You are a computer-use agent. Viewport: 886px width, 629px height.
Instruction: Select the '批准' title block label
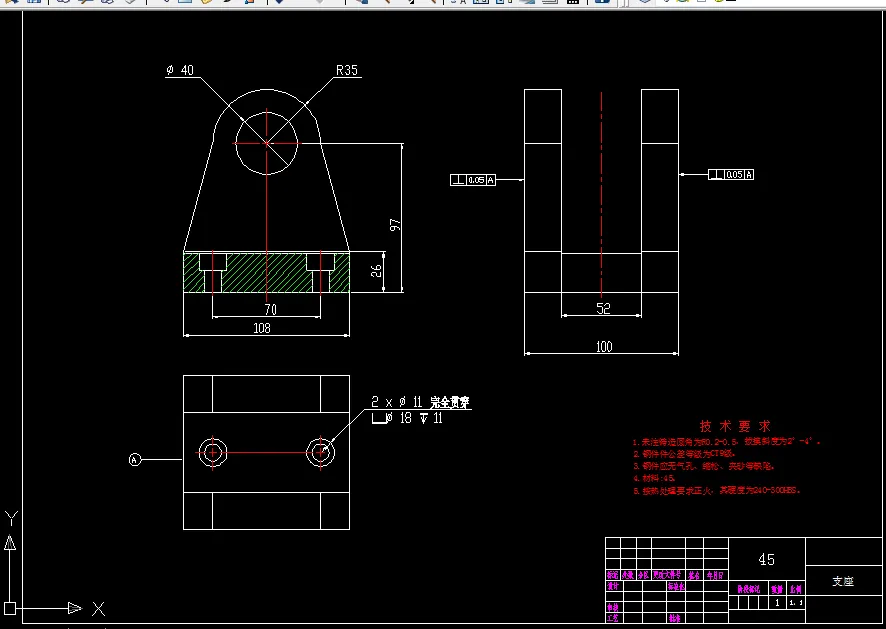(x=674, y=619)
